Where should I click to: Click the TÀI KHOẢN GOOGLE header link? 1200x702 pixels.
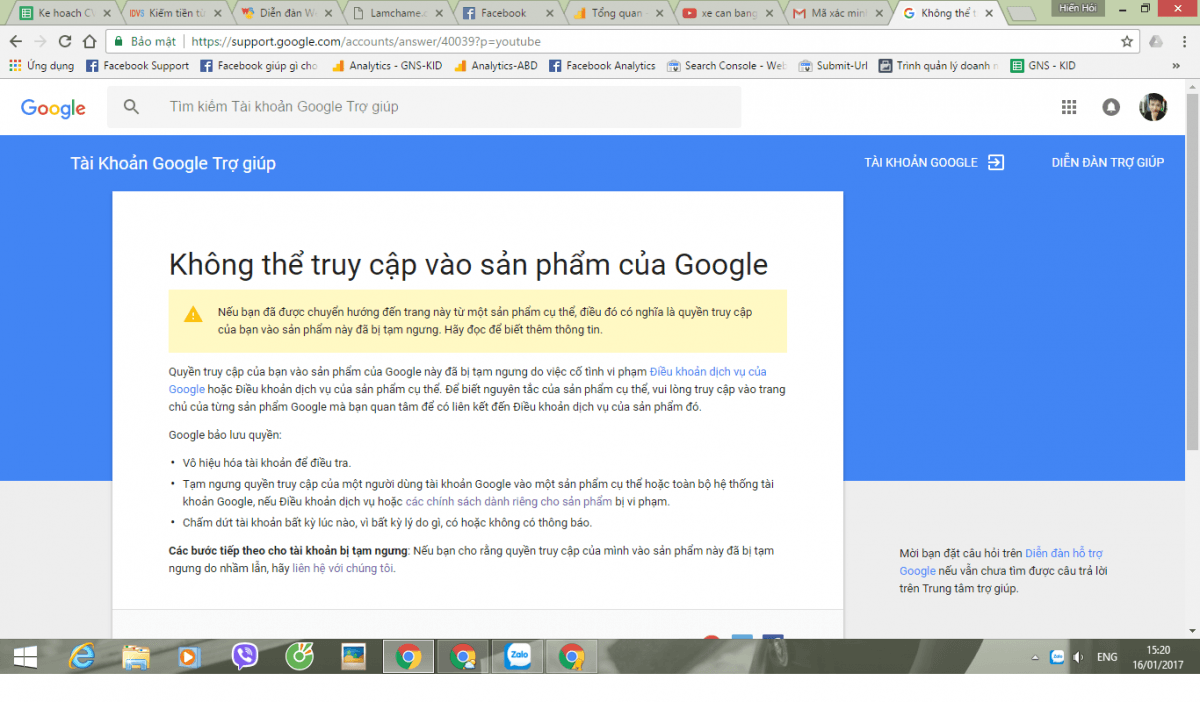[934, 163]
